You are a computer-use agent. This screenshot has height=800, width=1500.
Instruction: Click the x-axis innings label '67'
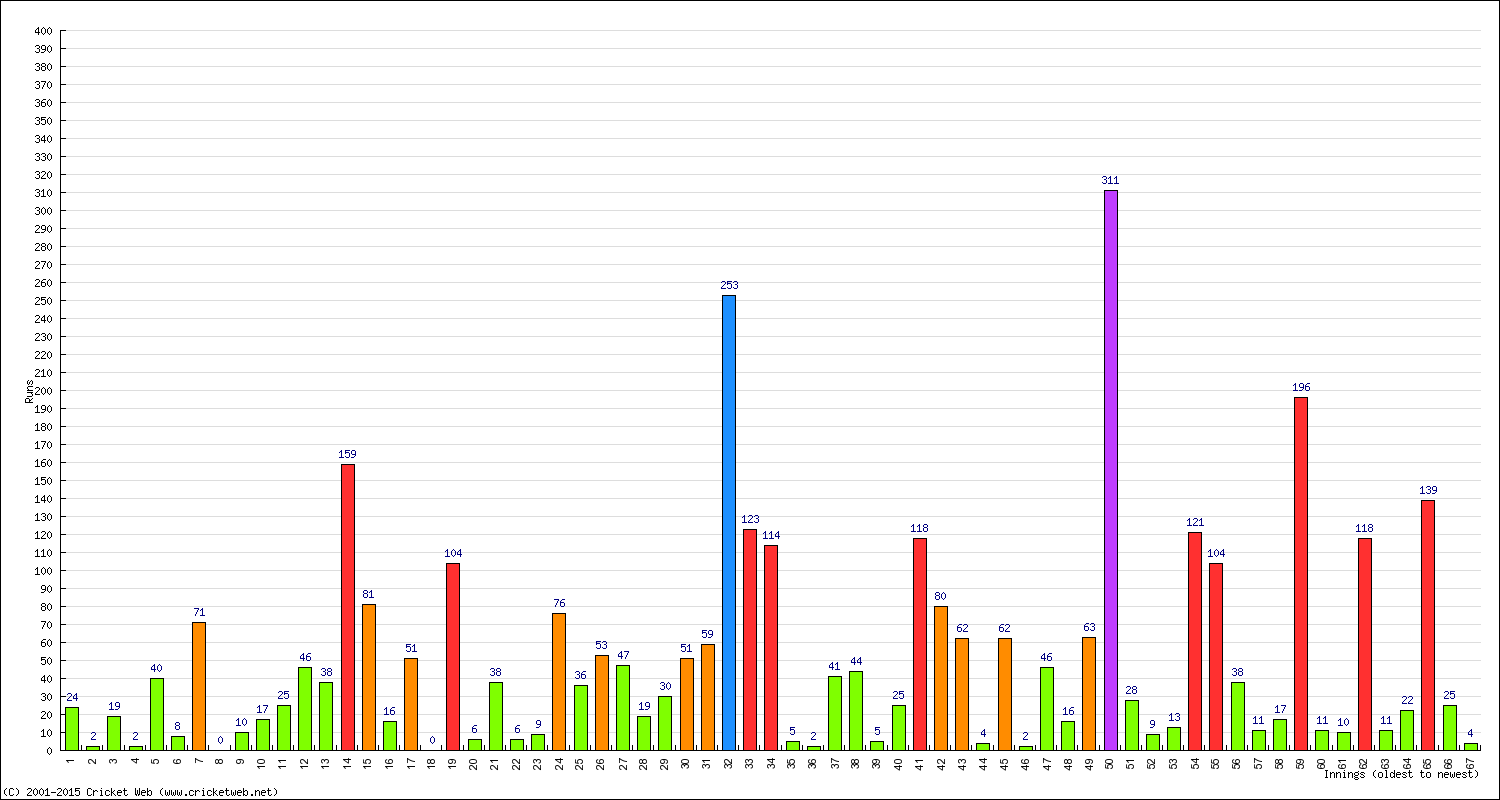coord(1471,762)
